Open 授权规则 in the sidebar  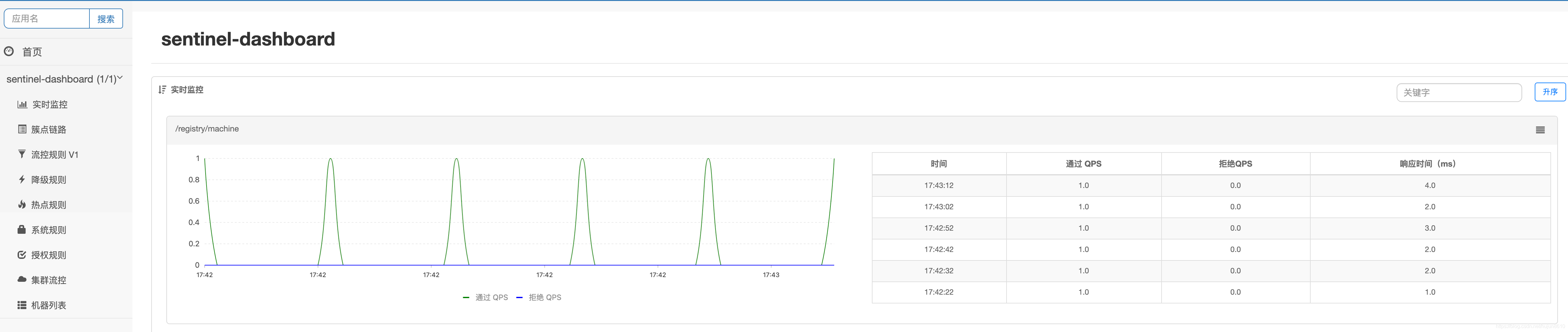[49, 255]
